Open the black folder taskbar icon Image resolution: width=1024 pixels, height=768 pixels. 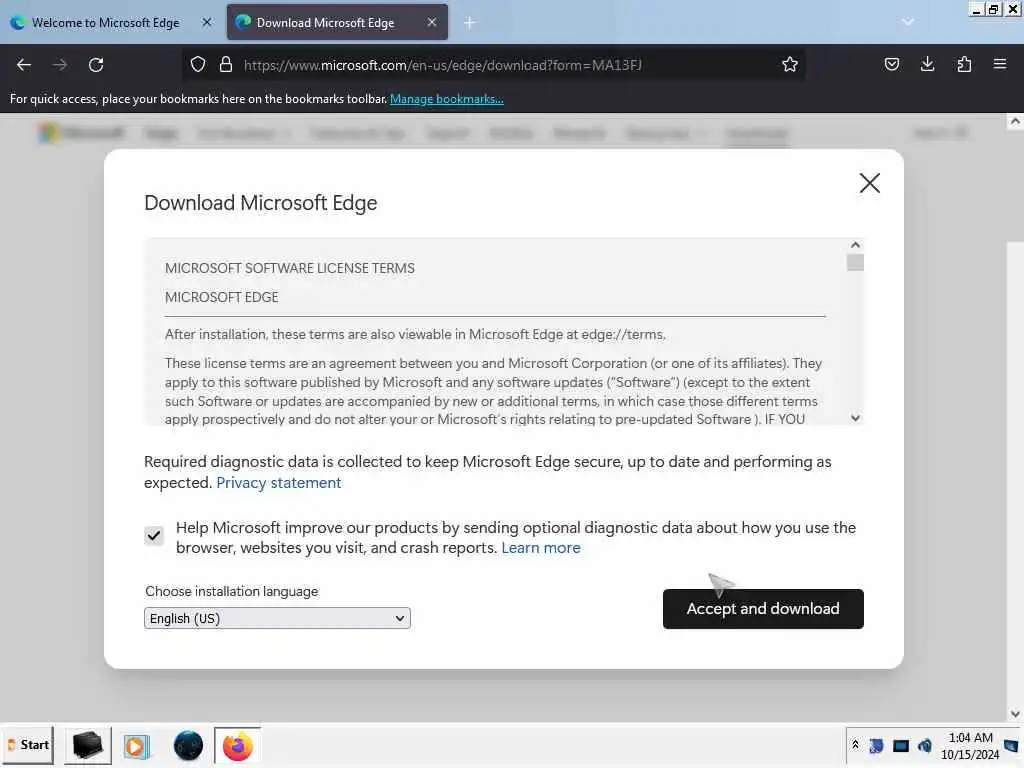point(87,745)
